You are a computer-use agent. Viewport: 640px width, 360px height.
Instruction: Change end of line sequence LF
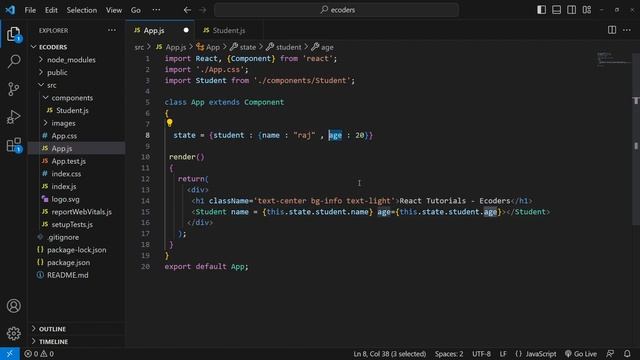point(503,354)
